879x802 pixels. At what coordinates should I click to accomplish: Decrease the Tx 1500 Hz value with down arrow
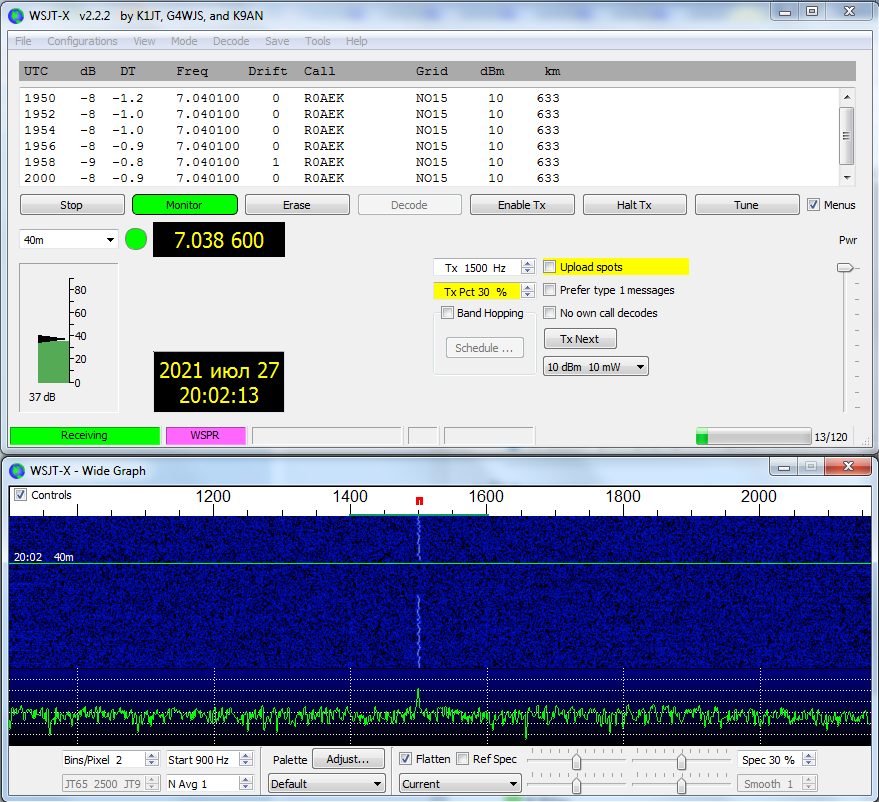tap(528, 271)
